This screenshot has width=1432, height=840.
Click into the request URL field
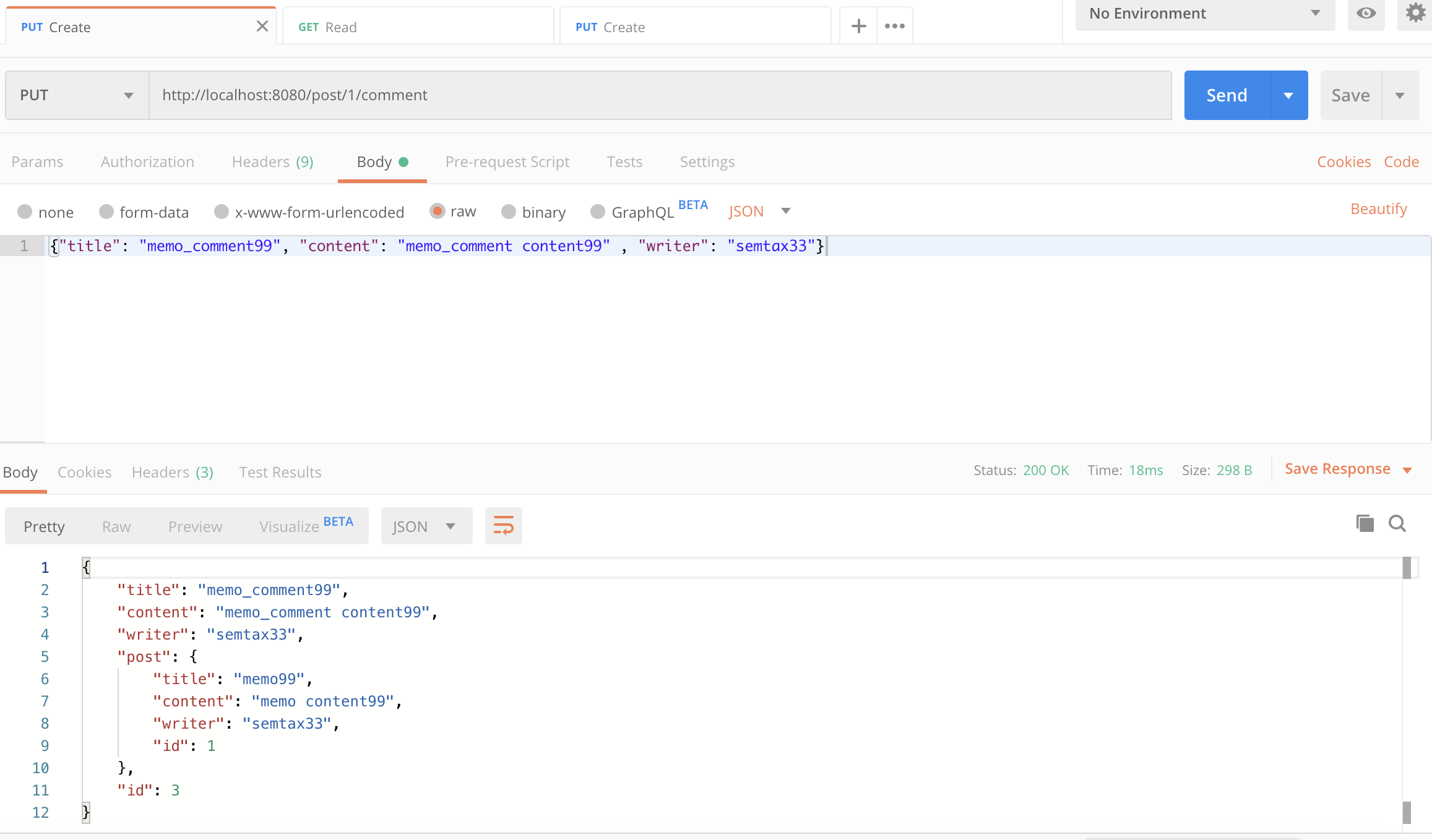[x=660, y=95]
